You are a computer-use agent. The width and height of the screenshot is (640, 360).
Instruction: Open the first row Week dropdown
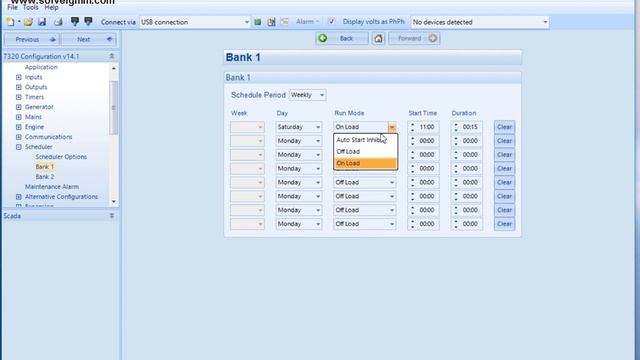[x=247, y=127]
